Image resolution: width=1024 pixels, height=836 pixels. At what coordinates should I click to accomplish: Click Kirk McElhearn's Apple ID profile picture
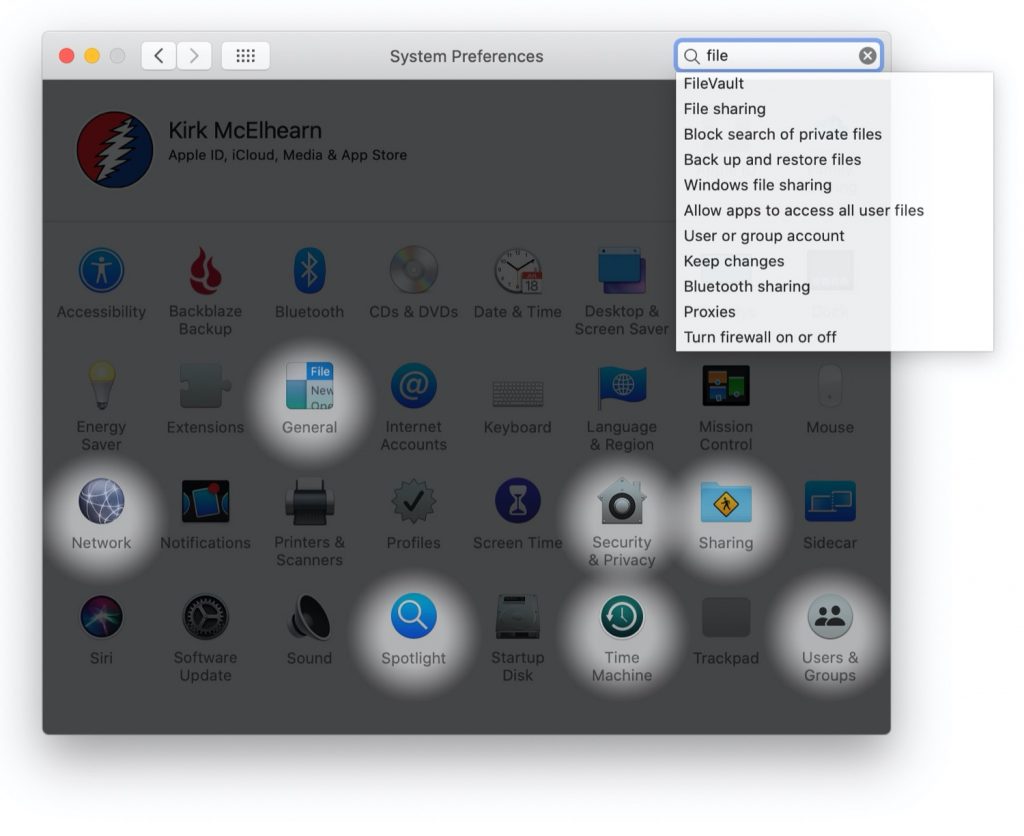[x=114, y=150]
